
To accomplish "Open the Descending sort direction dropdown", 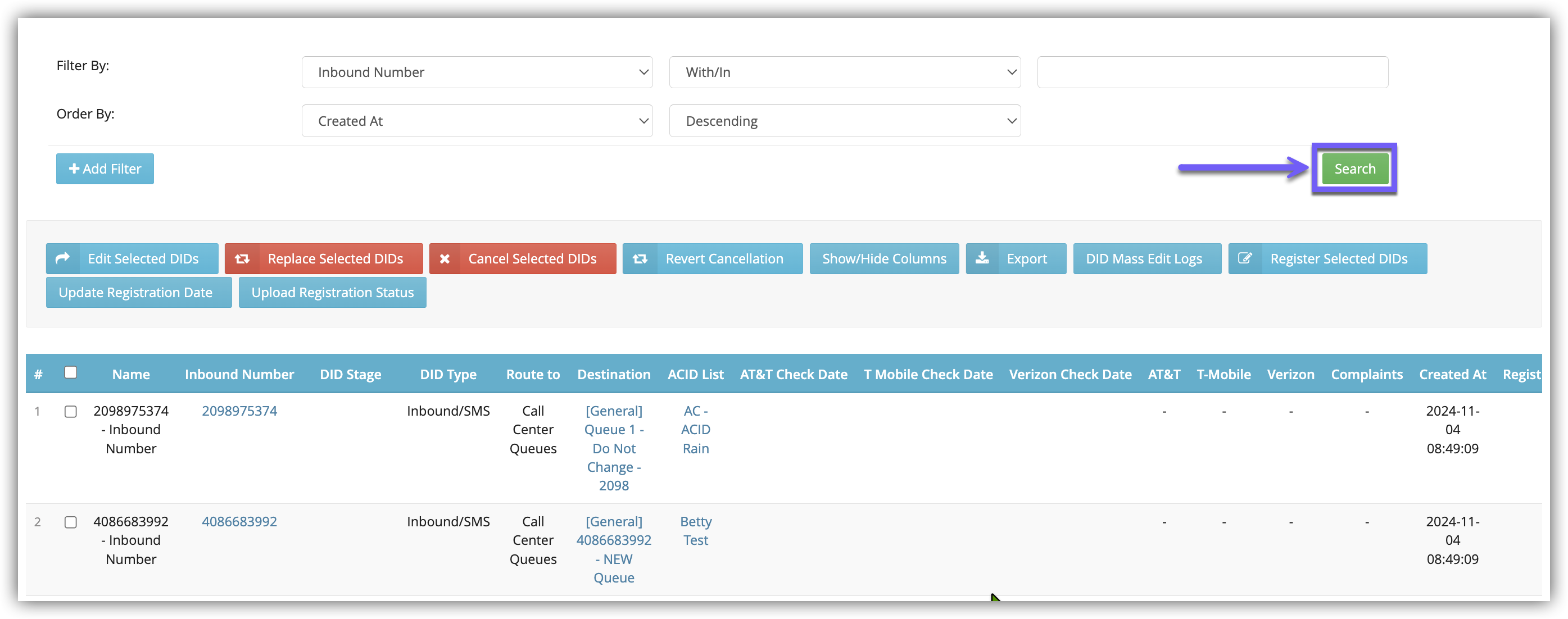I will pos(844,121).
